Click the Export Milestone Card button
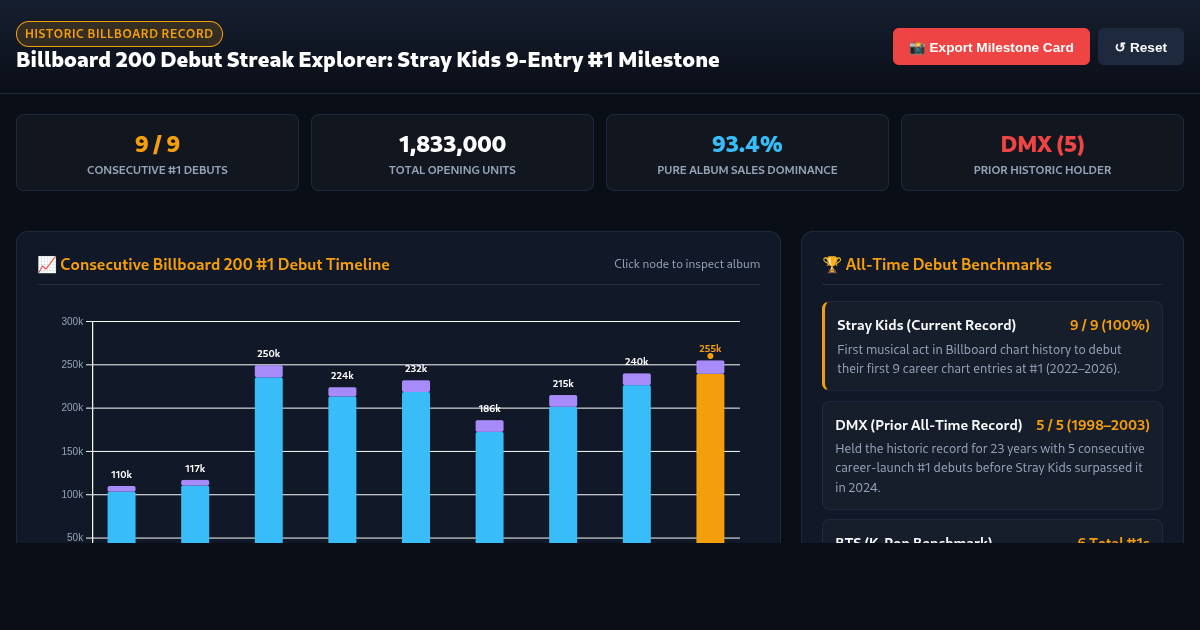 click(991, 47)
